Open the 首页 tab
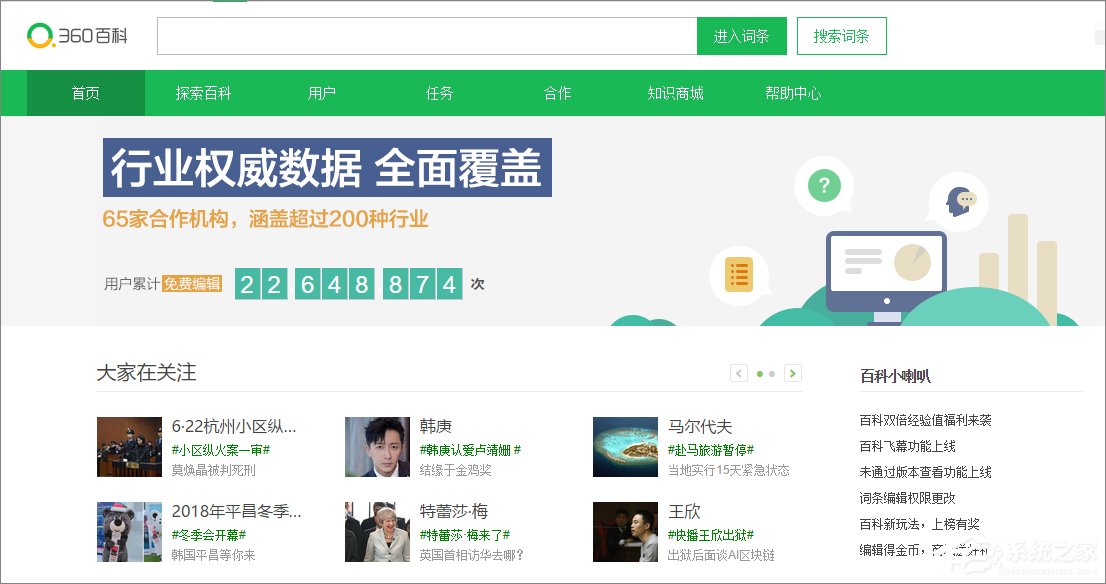 (86, 93)
